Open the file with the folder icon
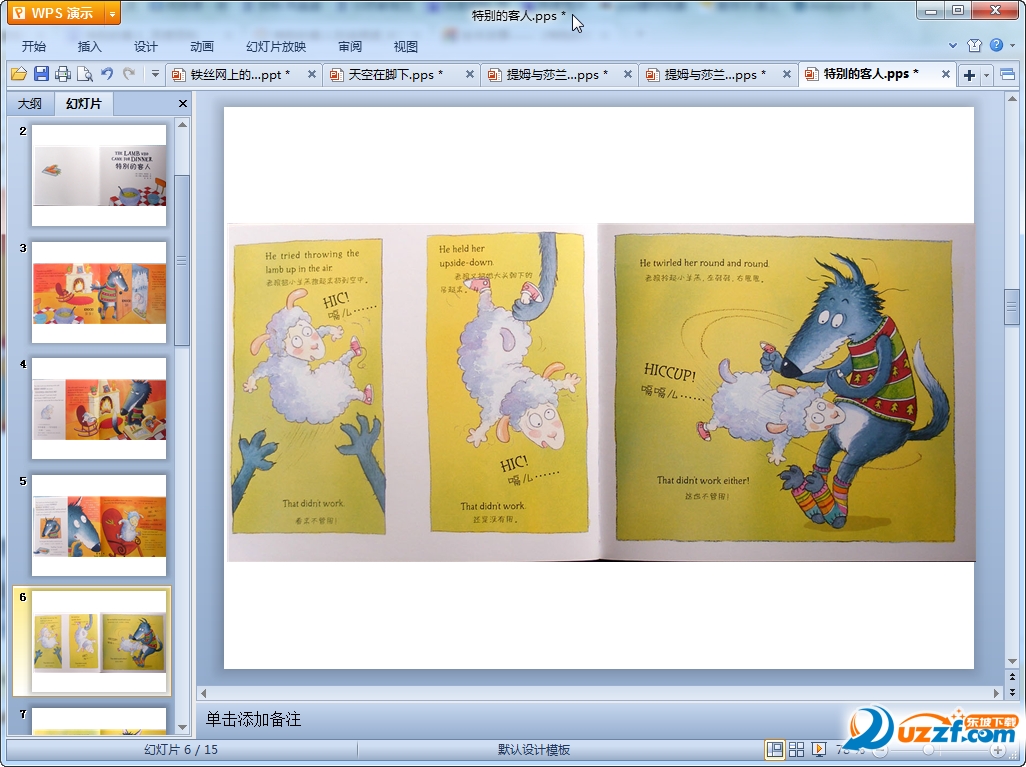The height and width of the screenshot is (767, 1026). coord(18,74)
